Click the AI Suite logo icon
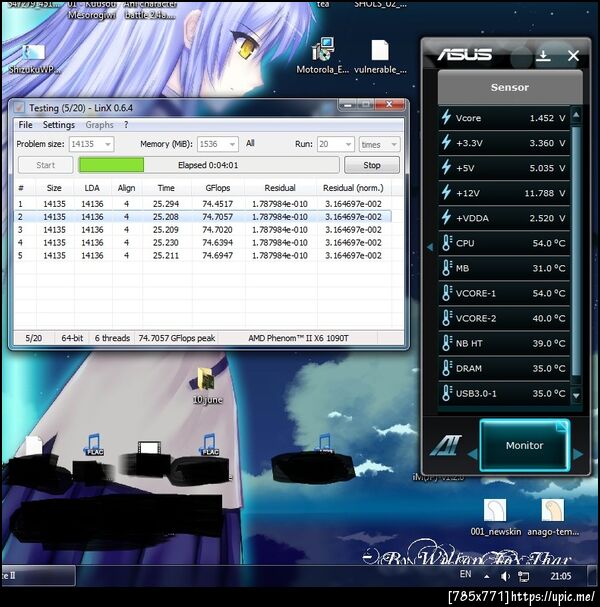 click(446, 446)
